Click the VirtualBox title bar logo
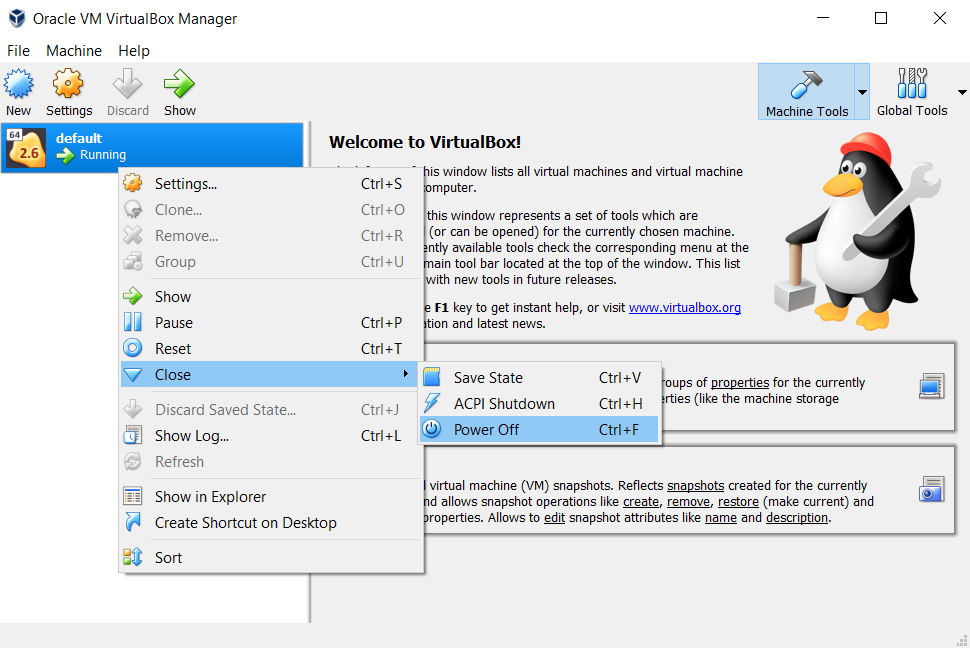Viewport: 970px width, 648px height. pos(17,19)
